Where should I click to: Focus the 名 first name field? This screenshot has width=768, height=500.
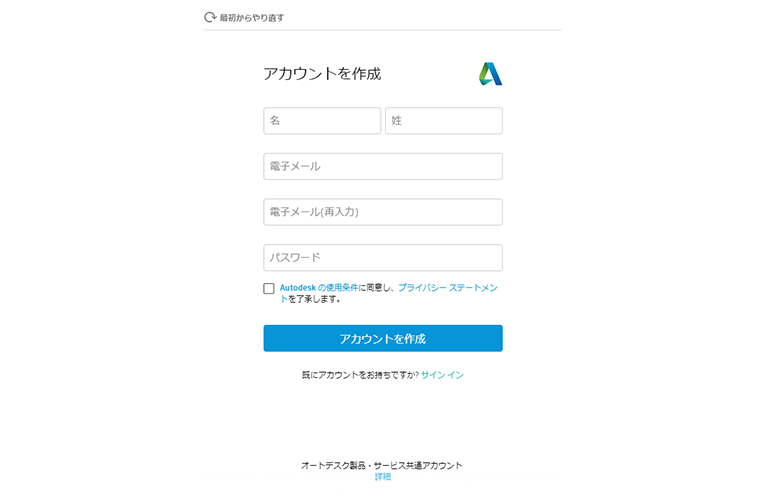[x=322, y=120]
